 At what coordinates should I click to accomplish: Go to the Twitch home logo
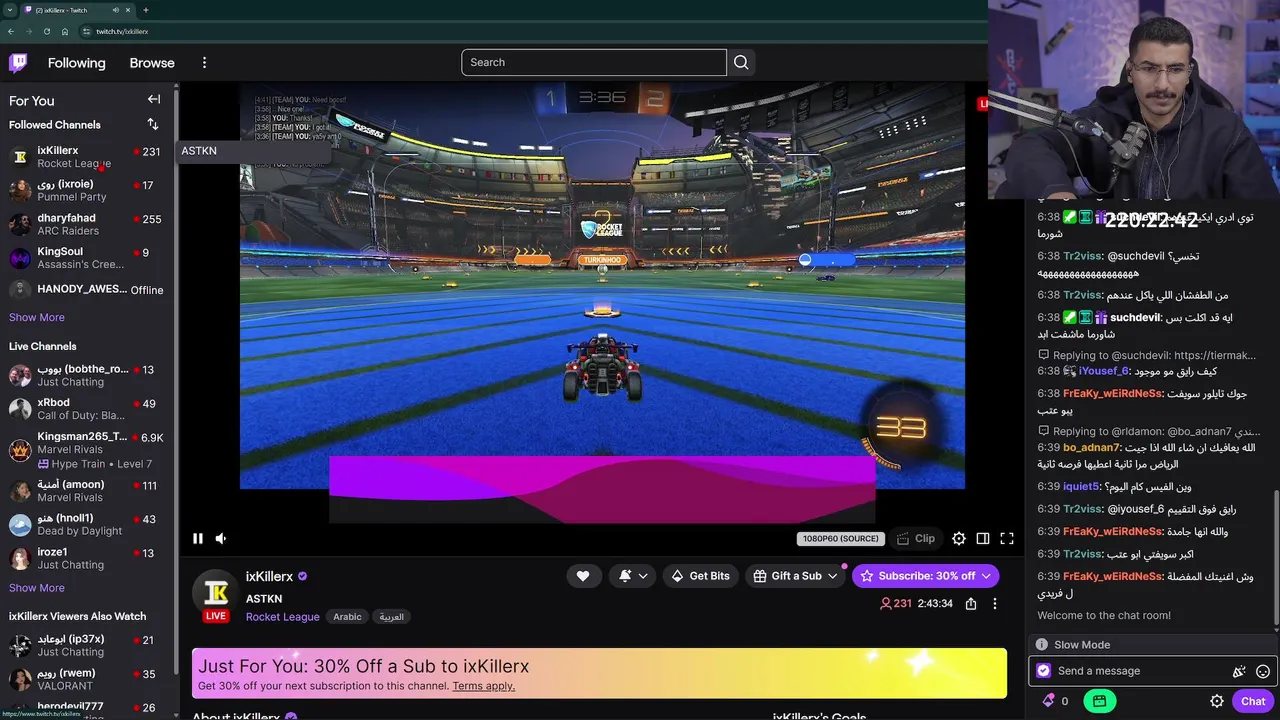pos(18,63)
